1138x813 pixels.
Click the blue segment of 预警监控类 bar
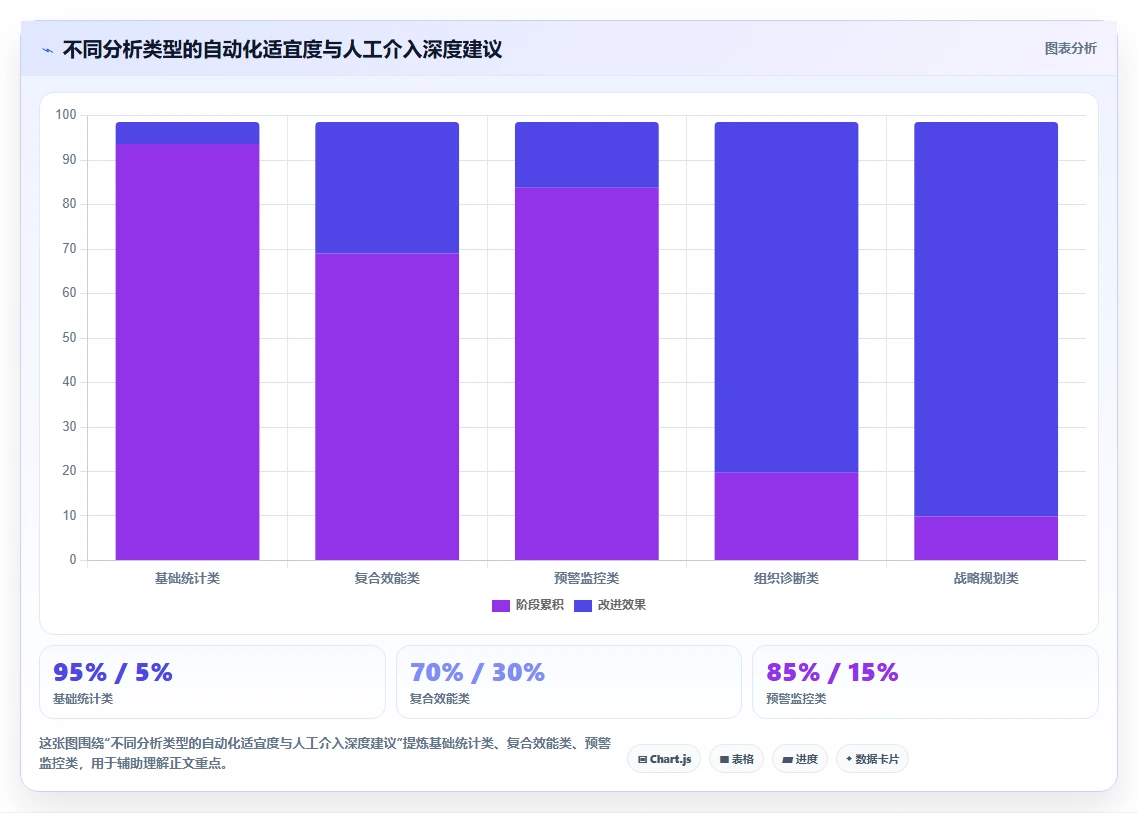tap(586, 155)
